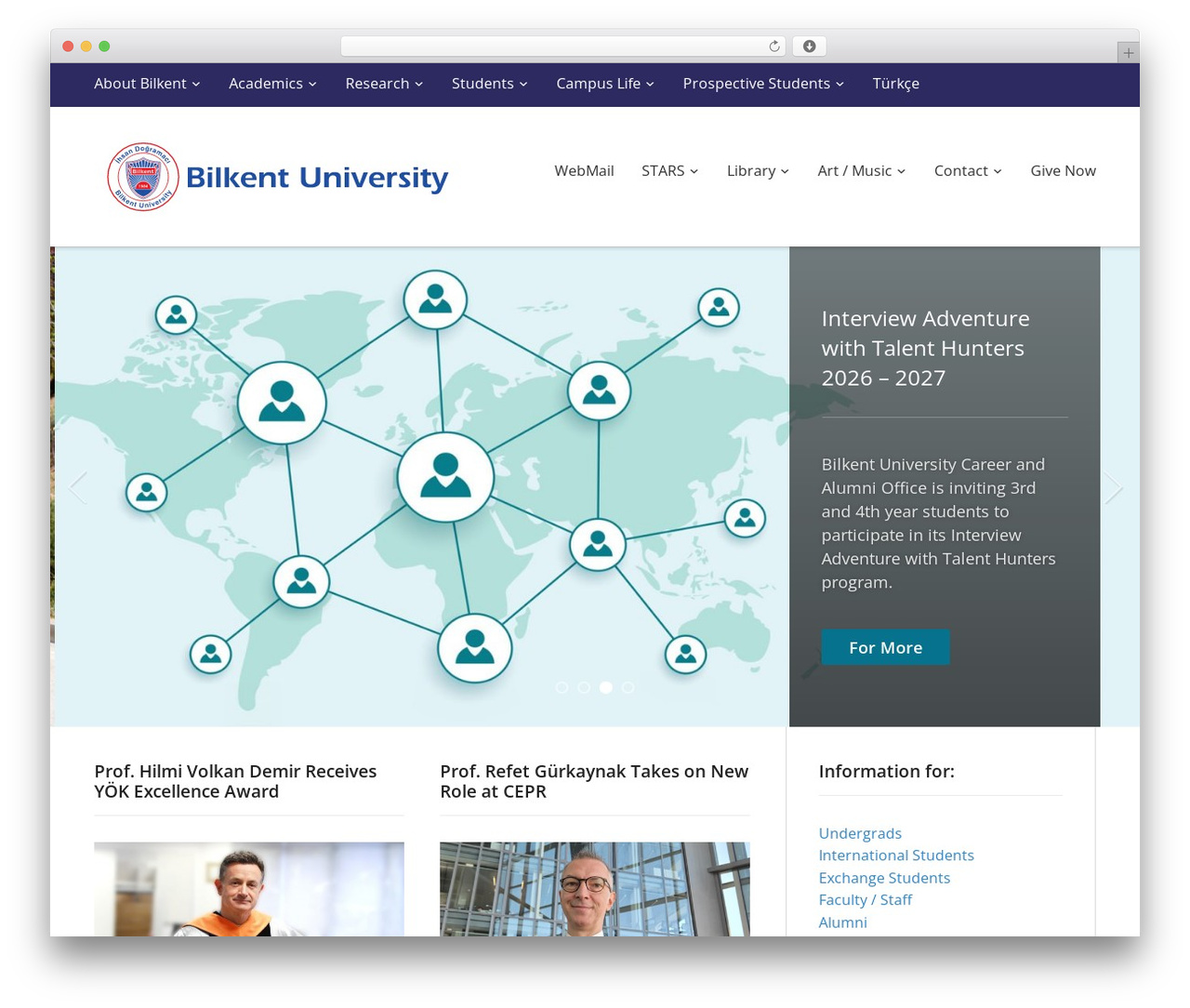
Task: Select the second slide indicator dot
Action: (584, 687)
